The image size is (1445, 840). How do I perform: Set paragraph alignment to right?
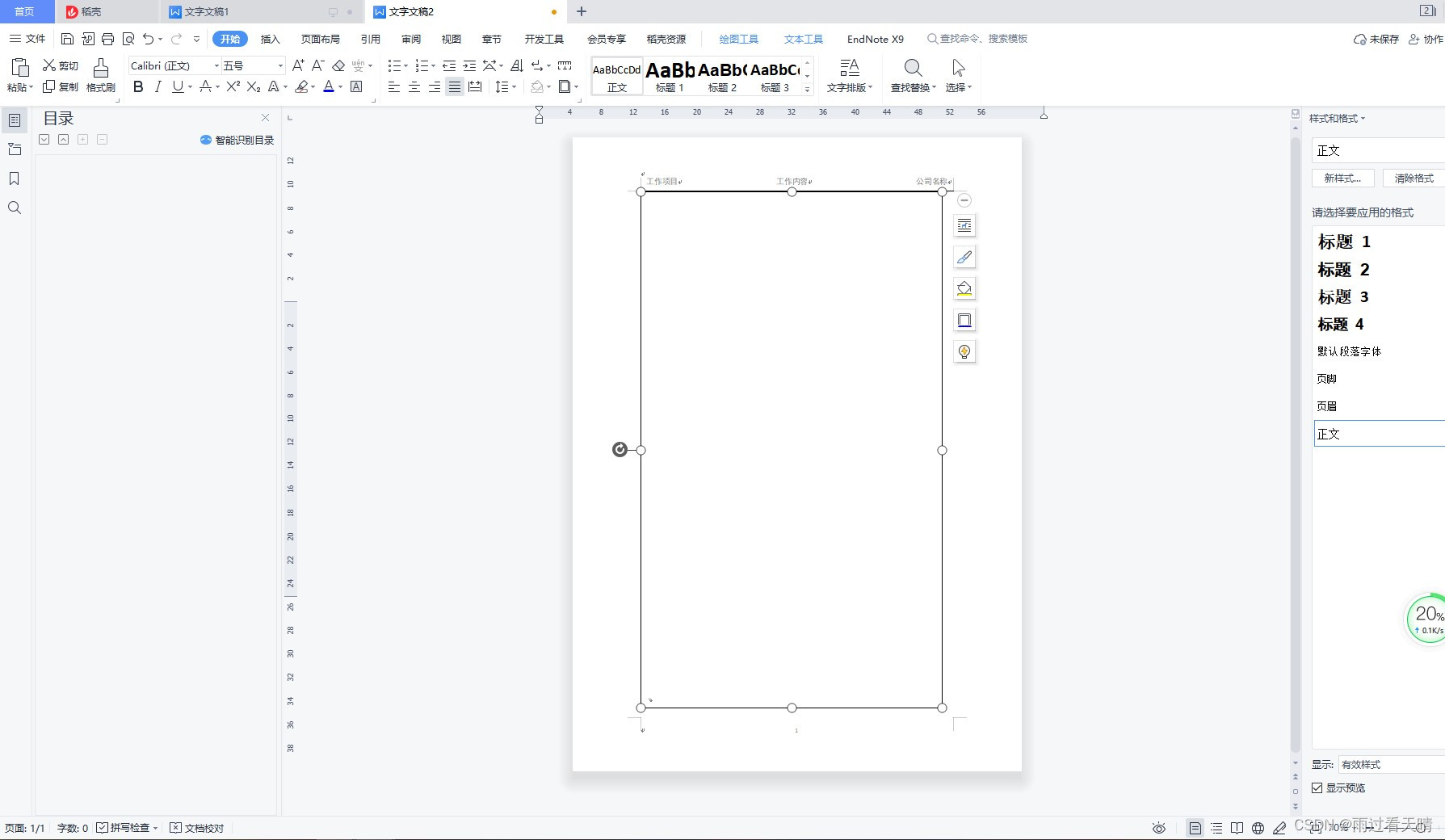(x=435, y=86)
